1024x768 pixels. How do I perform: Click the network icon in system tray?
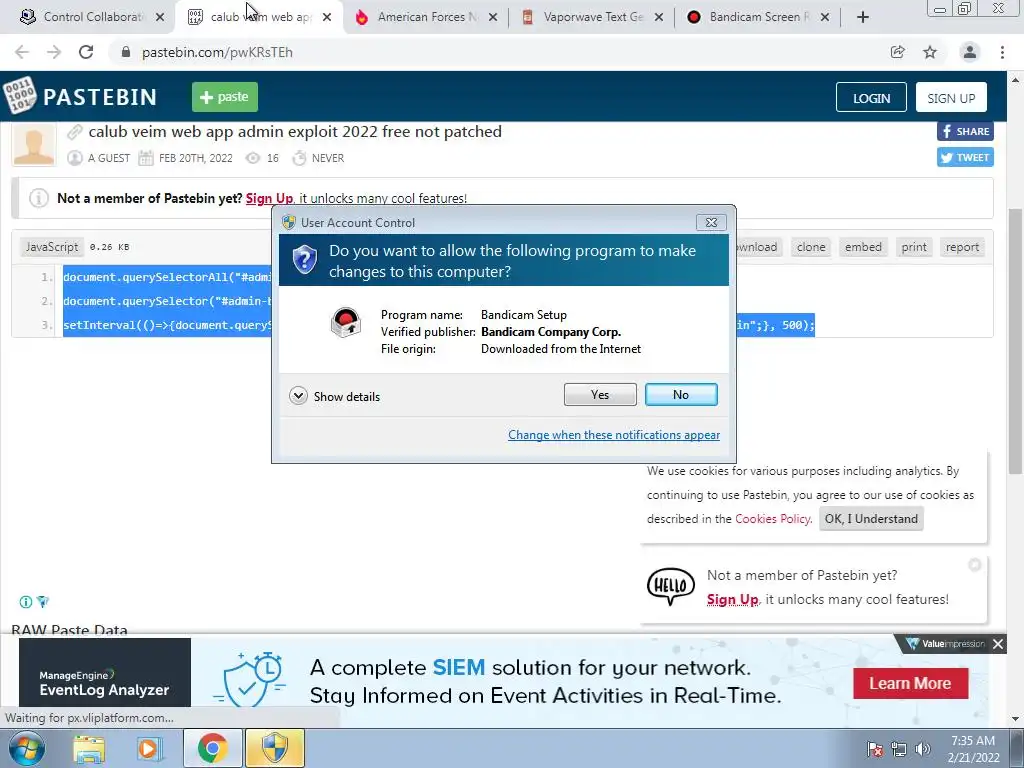point(899,749)
